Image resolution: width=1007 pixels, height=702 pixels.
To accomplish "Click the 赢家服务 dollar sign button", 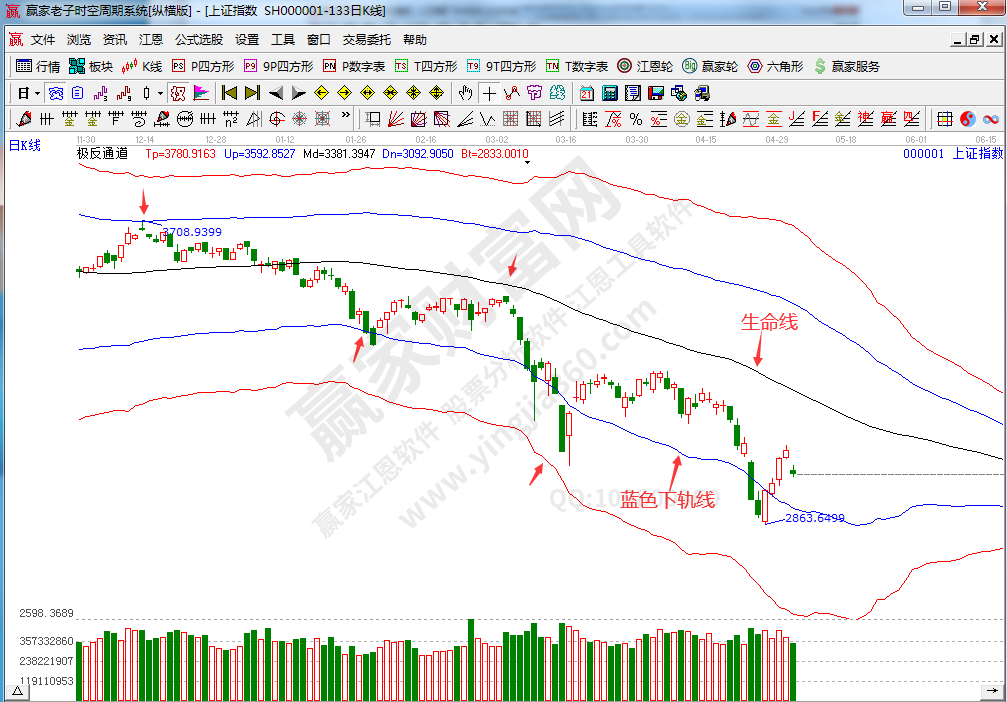I will pos(847,66).
